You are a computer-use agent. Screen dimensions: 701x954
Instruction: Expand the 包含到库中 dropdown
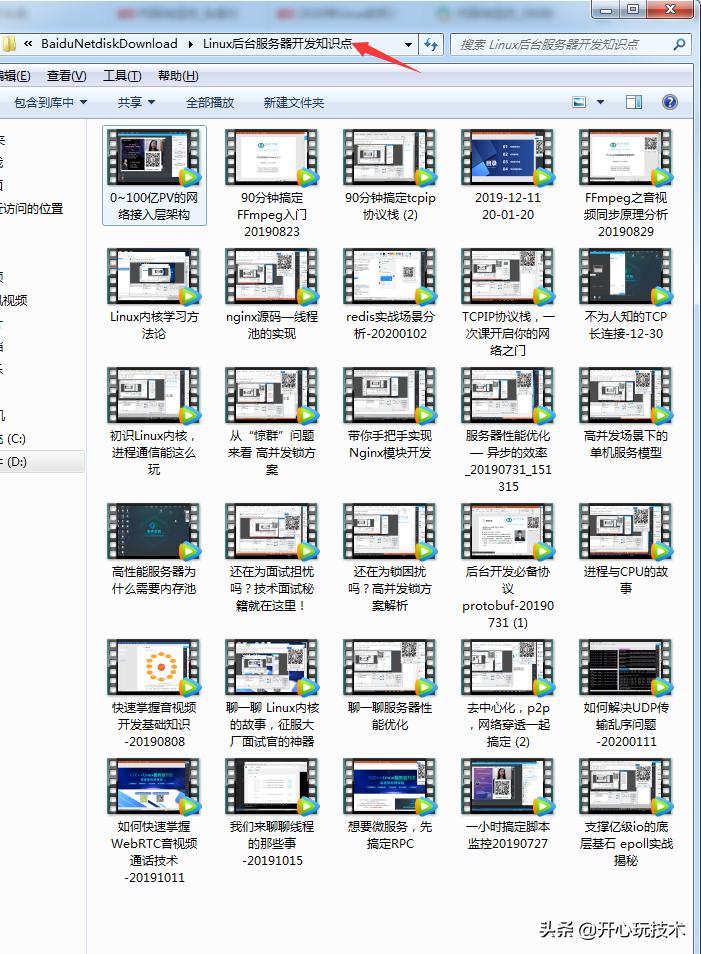pos(84,102)
